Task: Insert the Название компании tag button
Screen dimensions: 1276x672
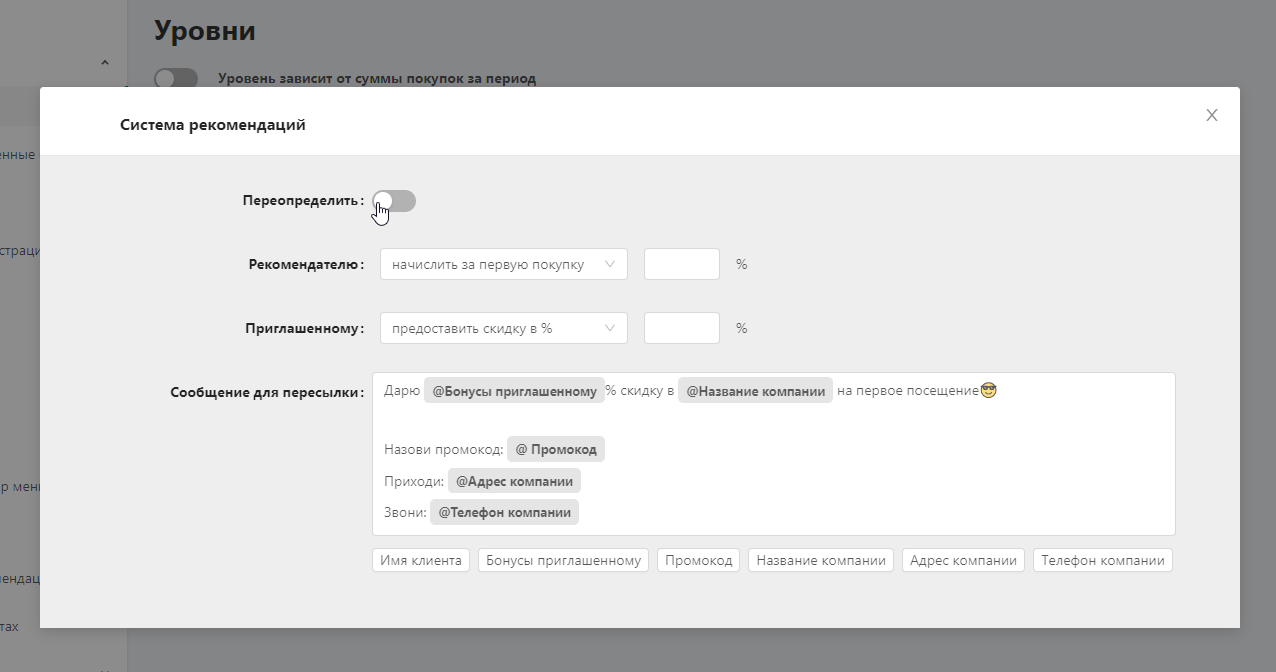Action: [x=821, y=560]
